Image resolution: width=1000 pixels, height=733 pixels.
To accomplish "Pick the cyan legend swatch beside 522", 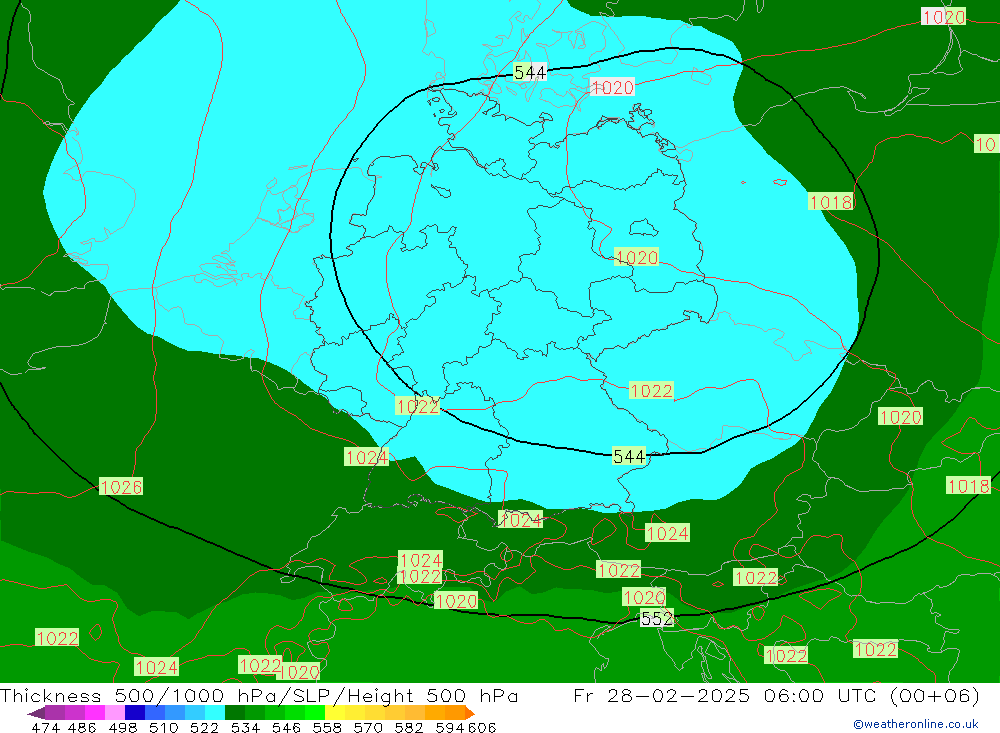I will coord(215,713).
